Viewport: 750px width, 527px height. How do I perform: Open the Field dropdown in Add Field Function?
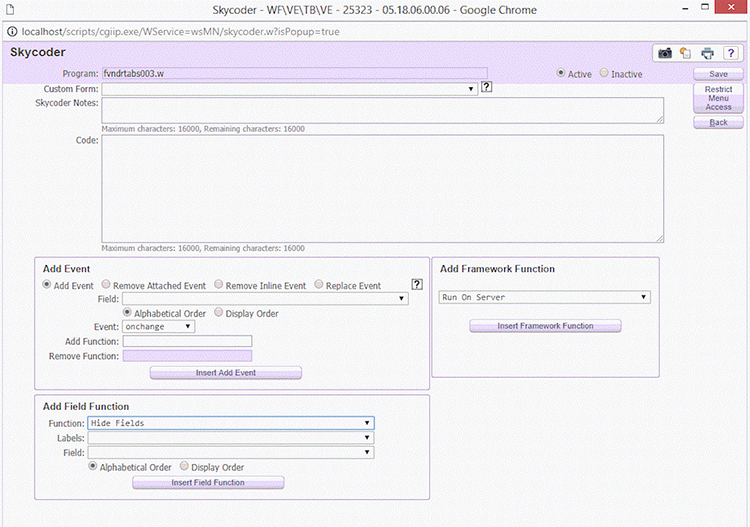(x=231, y=452)
